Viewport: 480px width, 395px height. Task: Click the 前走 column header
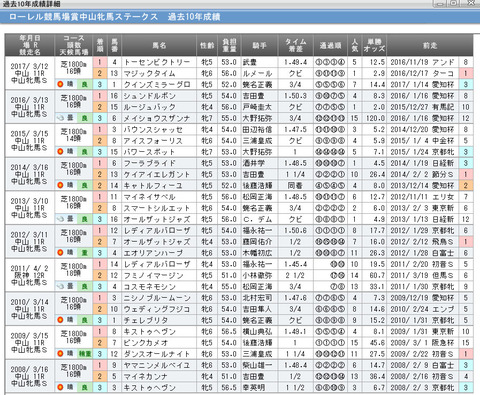tap(430, 45)
